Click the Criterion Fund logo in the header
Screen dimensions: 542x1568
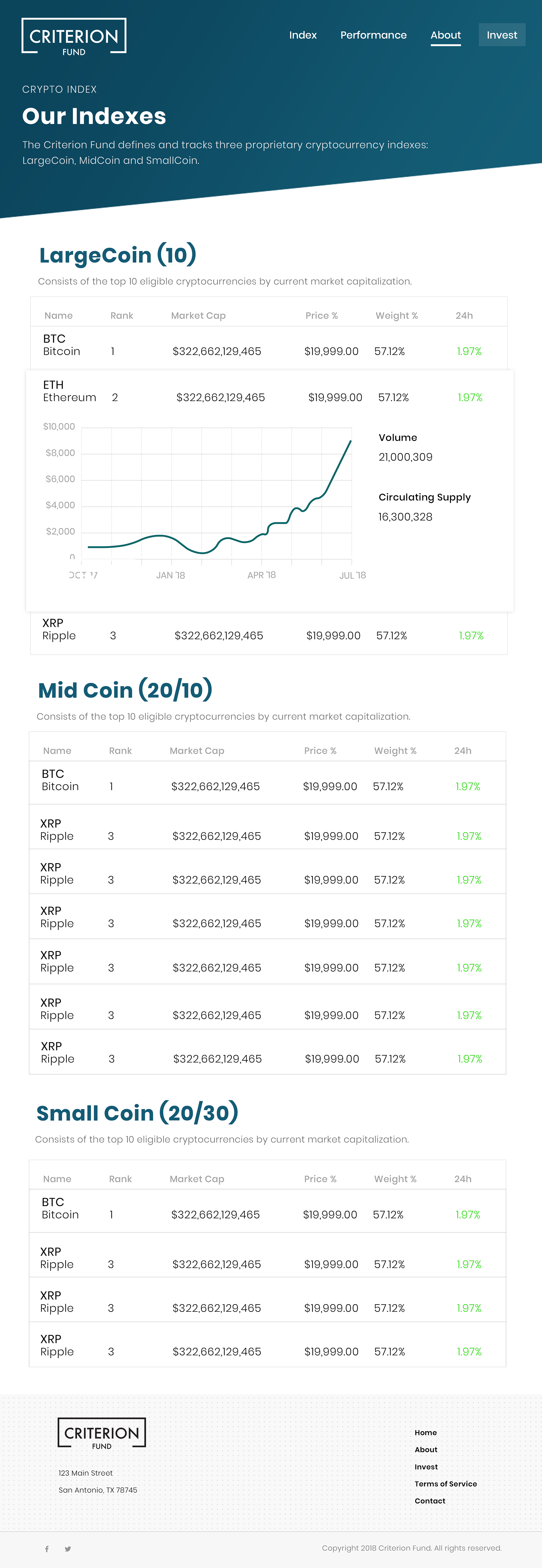click(74, 37)
